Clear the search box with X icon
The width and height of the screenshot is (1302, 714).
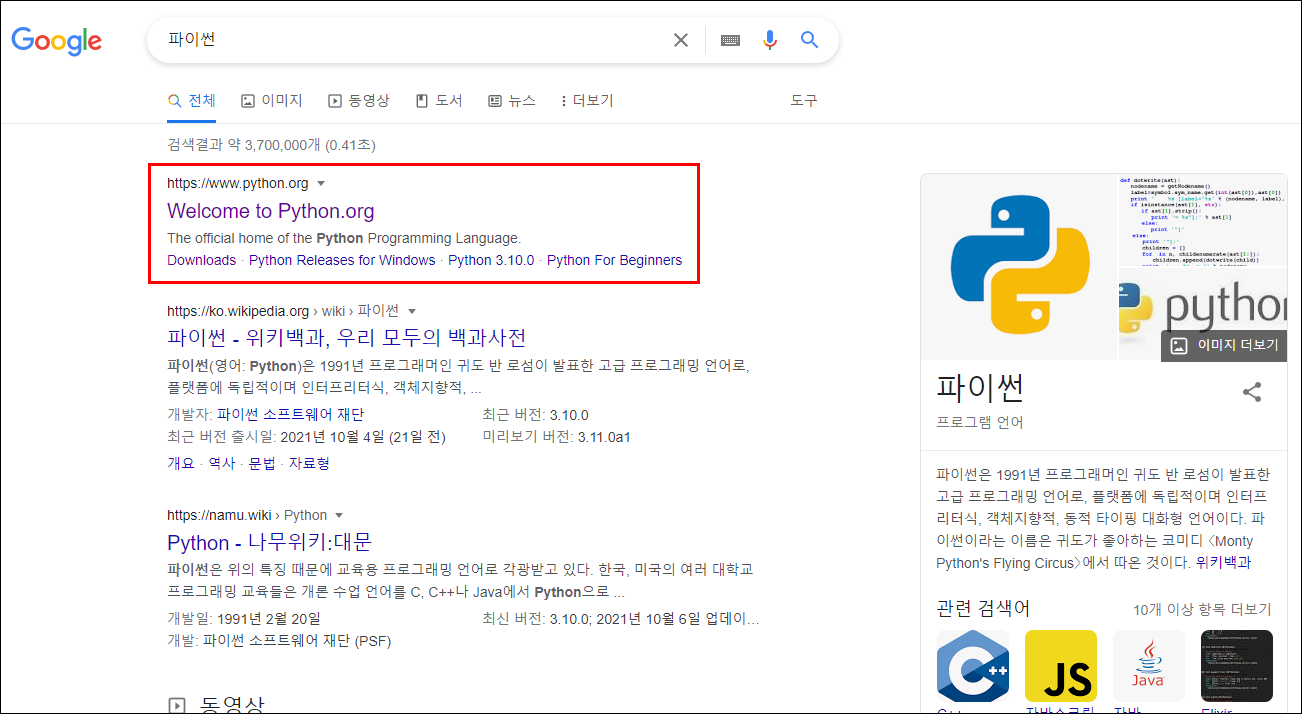pyautogui.click(x=681, y=40)
